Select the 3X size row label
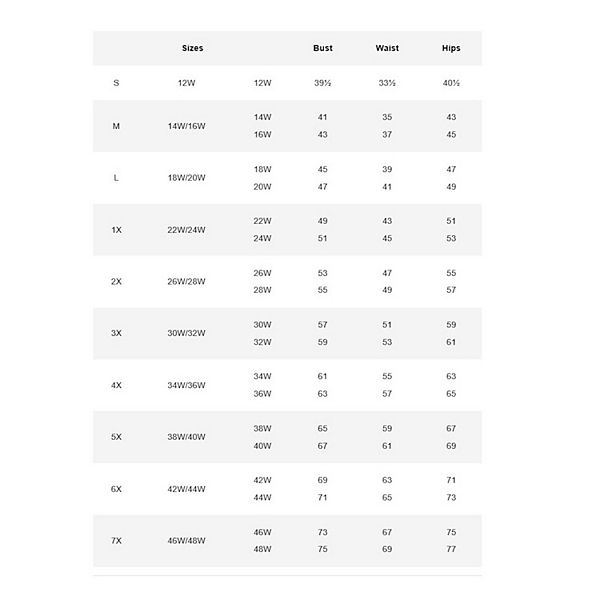 point(116,334)
